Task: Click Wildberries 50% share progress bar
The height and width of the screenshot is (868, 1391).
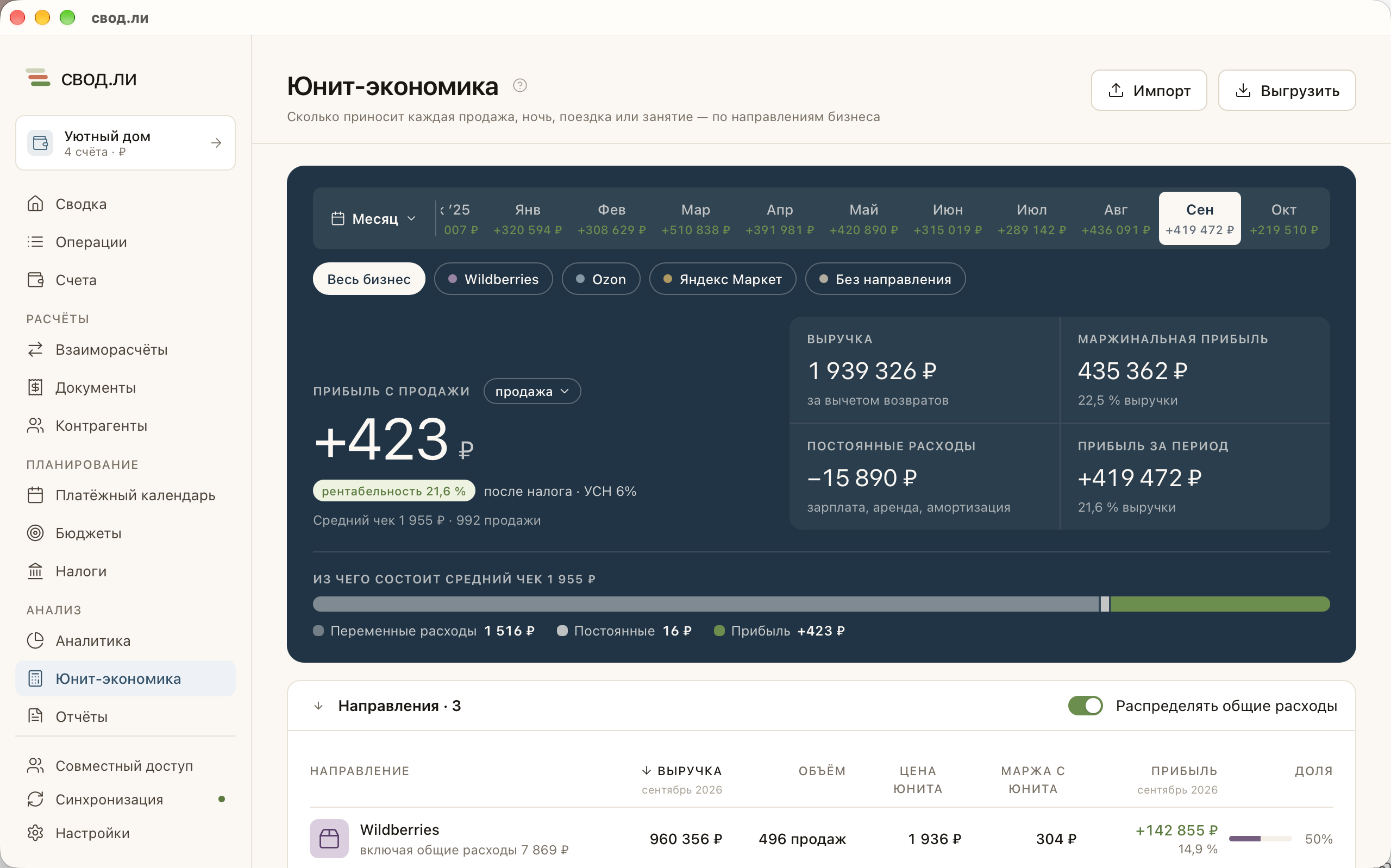Action: coord(1260,839)
